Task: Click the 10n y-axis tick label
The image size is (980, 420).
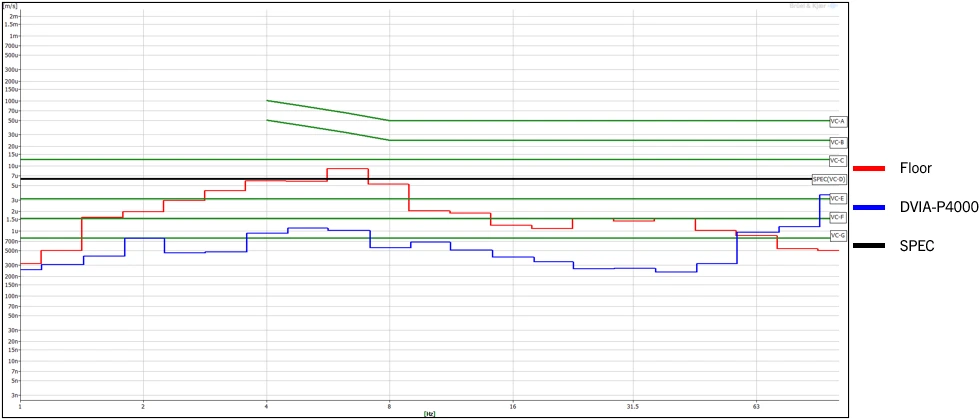Action: point(15,361)
